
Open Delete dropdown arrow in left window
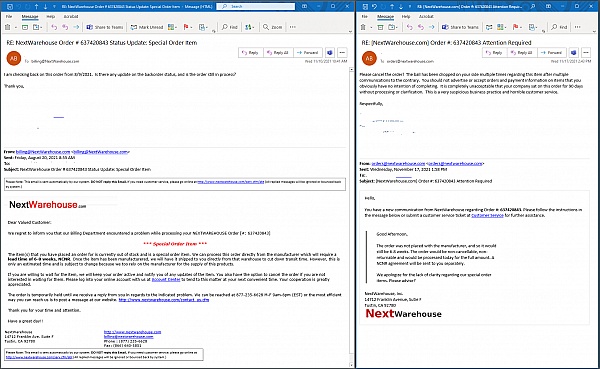coord(16,27)
